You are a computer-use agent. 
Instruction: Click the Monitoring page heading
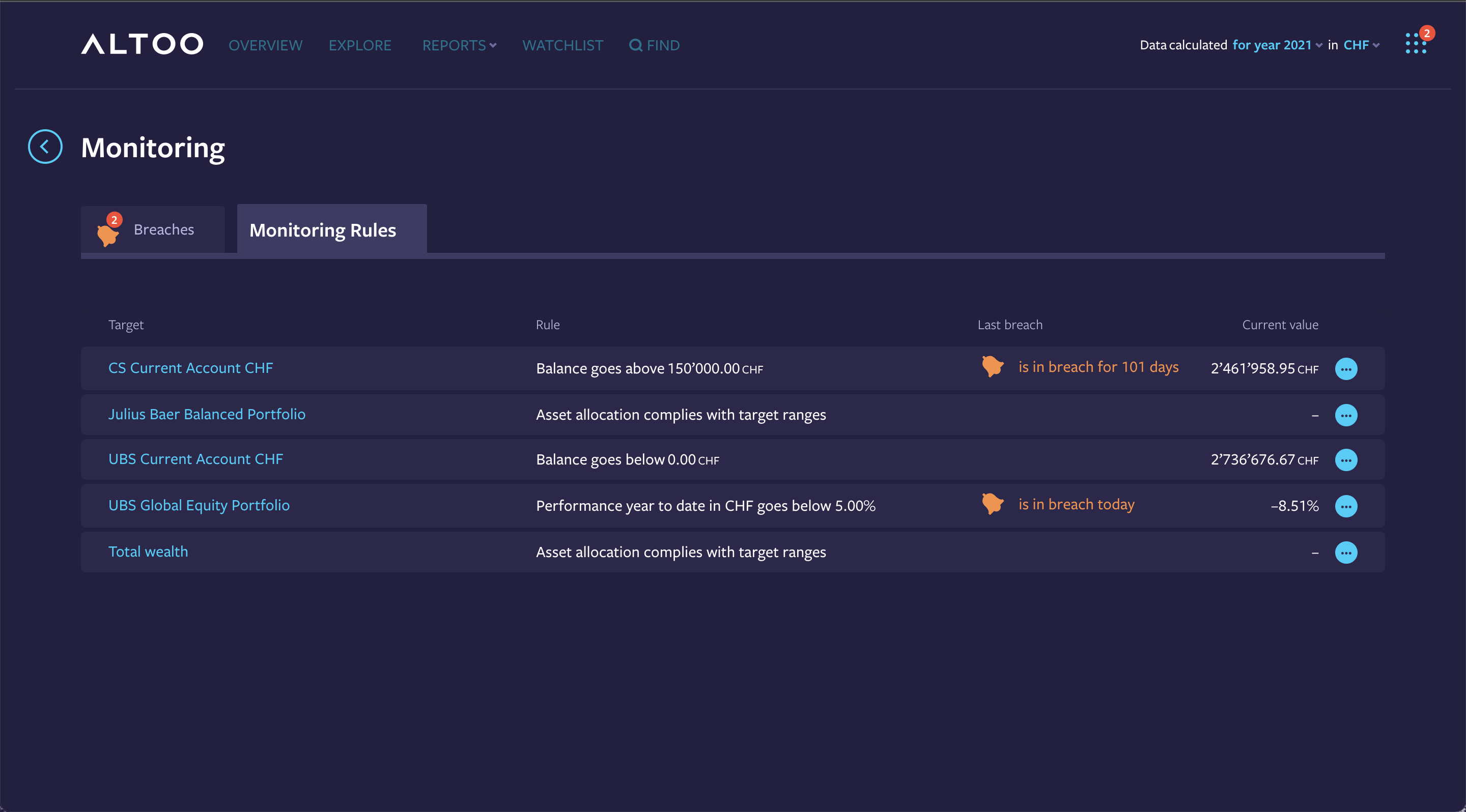coord(153,148)
